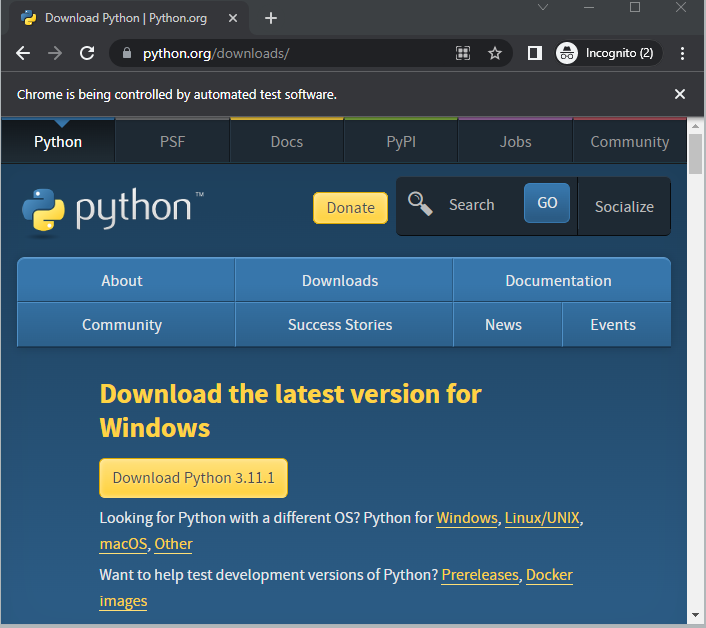Dismiss the automated test software banner
Screen dimensions: 706x628
coord(680,94)
